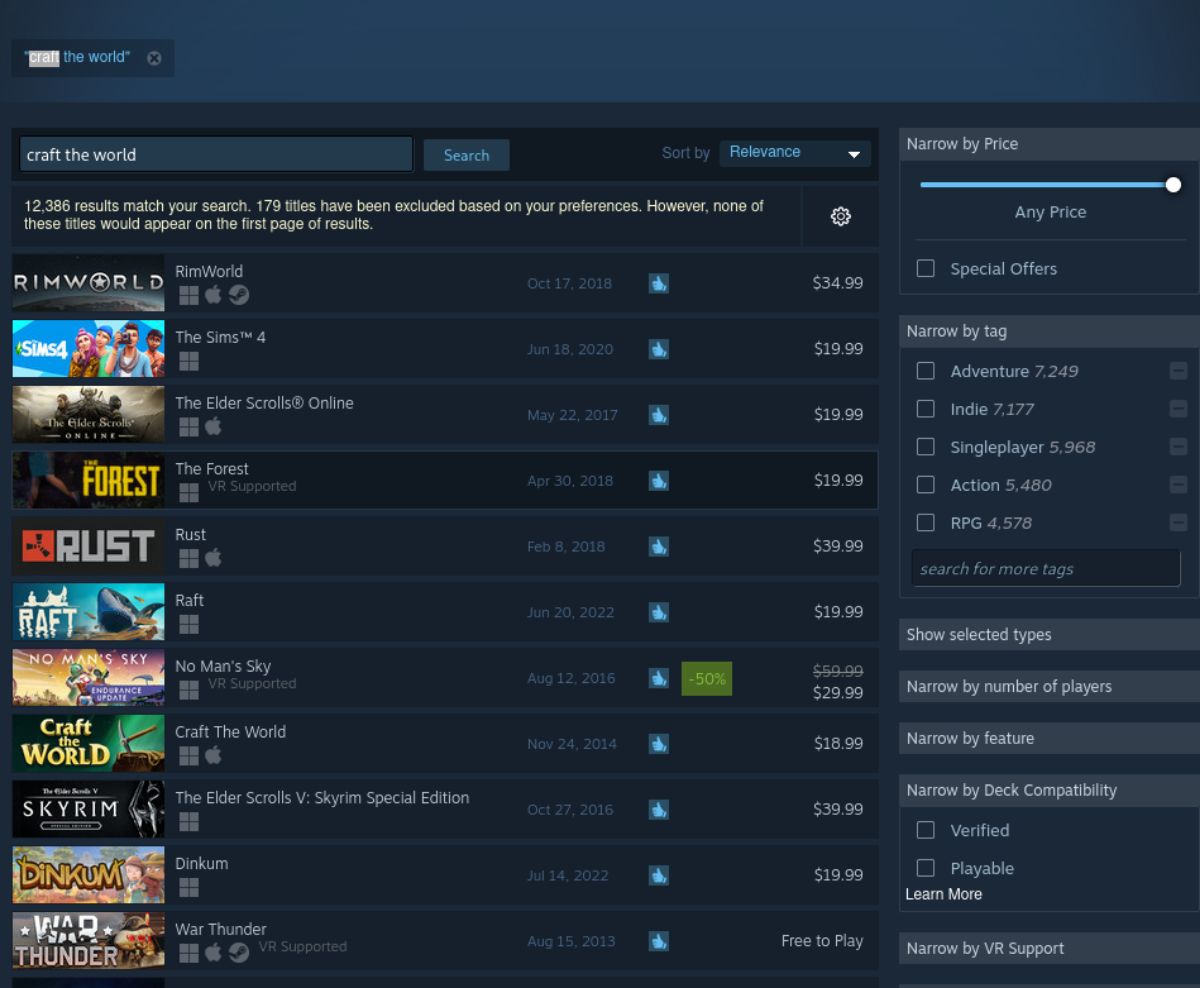Open search preferences via the gear icon

tap(840, 216)
